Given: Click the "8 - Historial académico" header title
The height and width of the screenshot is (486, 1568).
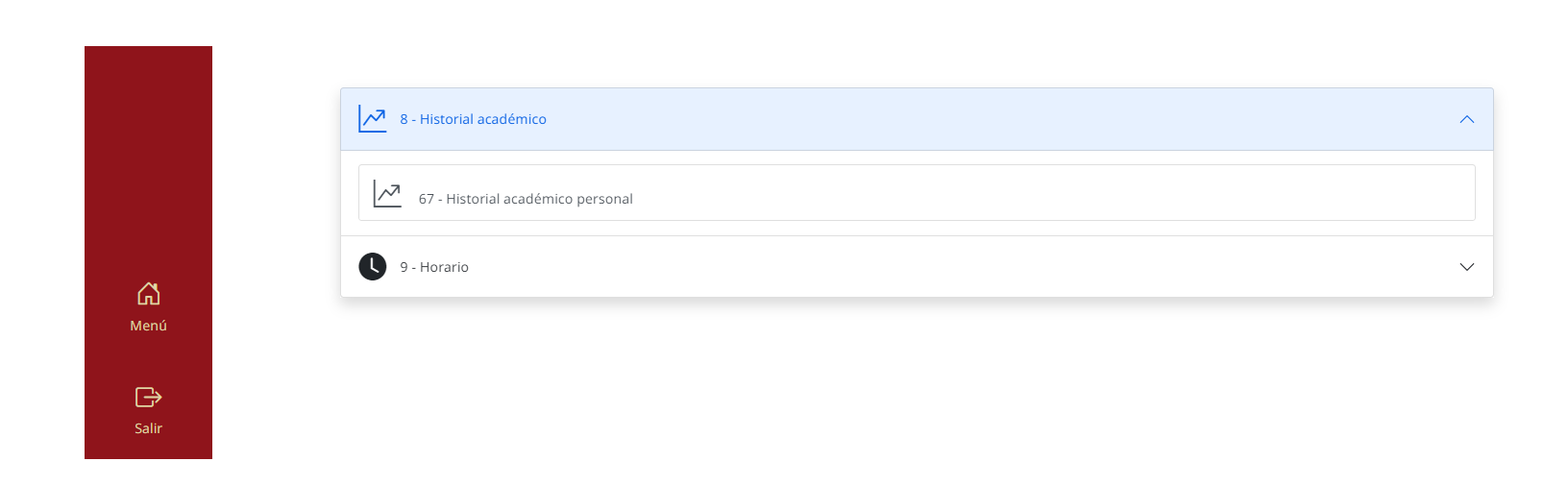Looking at the screenshot, I should point(473,119).
